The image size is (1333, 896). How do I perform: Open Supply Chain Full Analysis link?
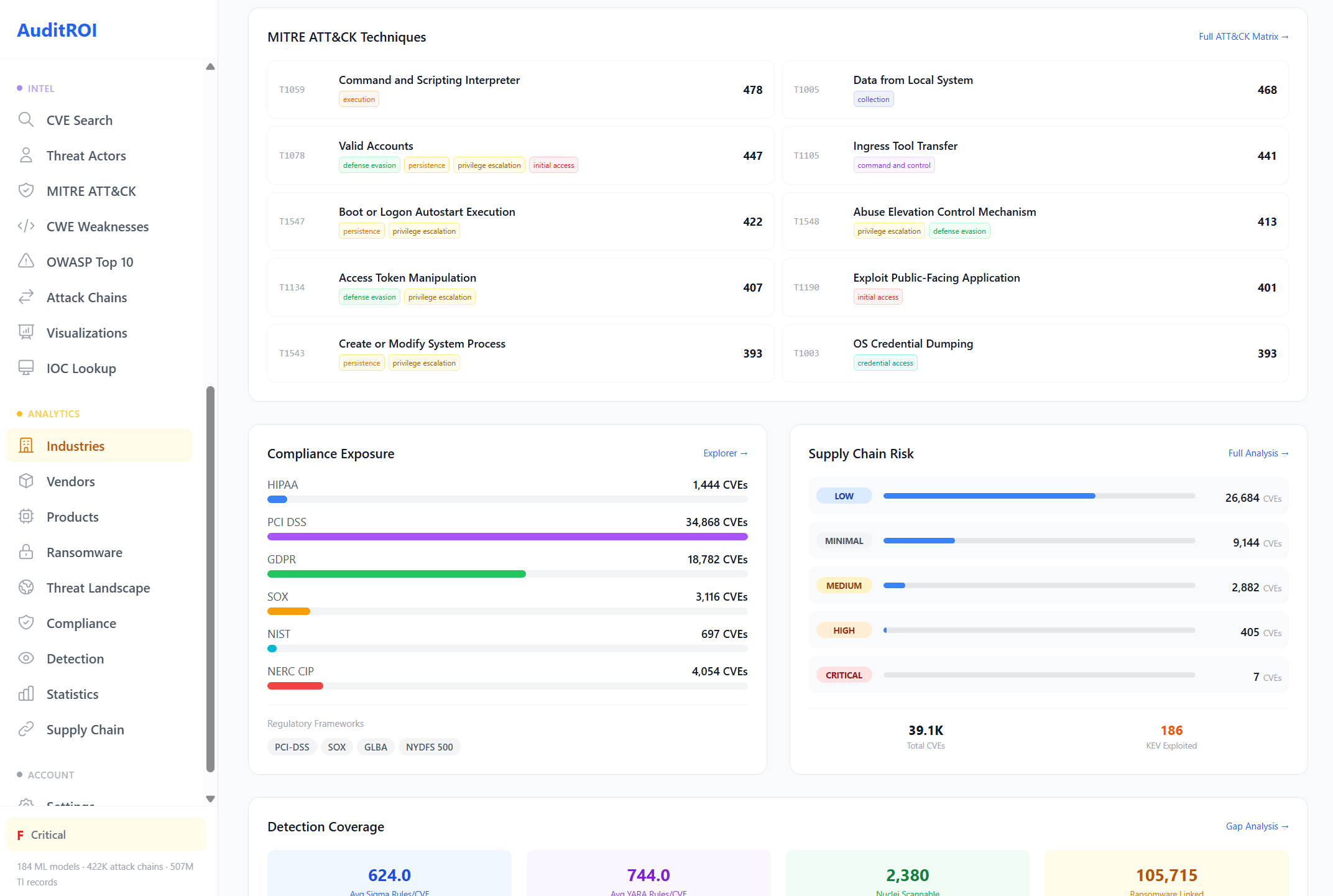click(1258, 453)
